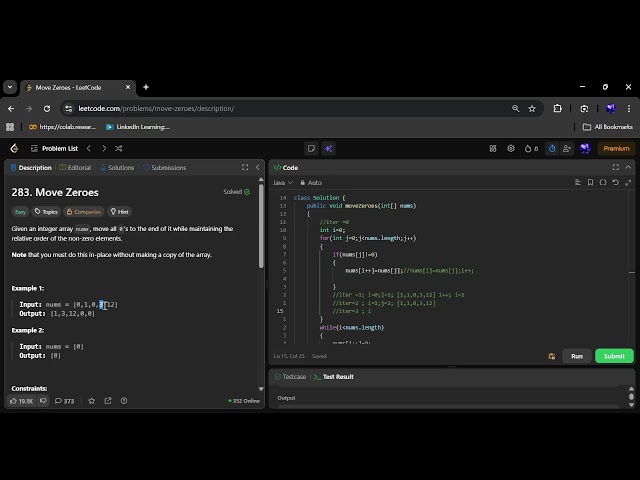Open the tab search dropdown

click(x=10, y=87)
